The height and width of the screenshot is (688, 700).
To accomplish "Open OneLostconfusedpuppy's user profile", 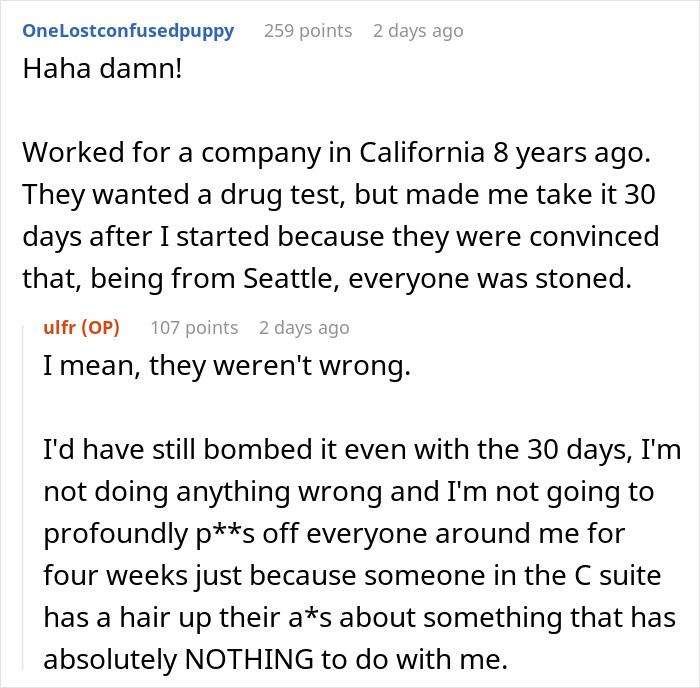I will click(128, 31).
